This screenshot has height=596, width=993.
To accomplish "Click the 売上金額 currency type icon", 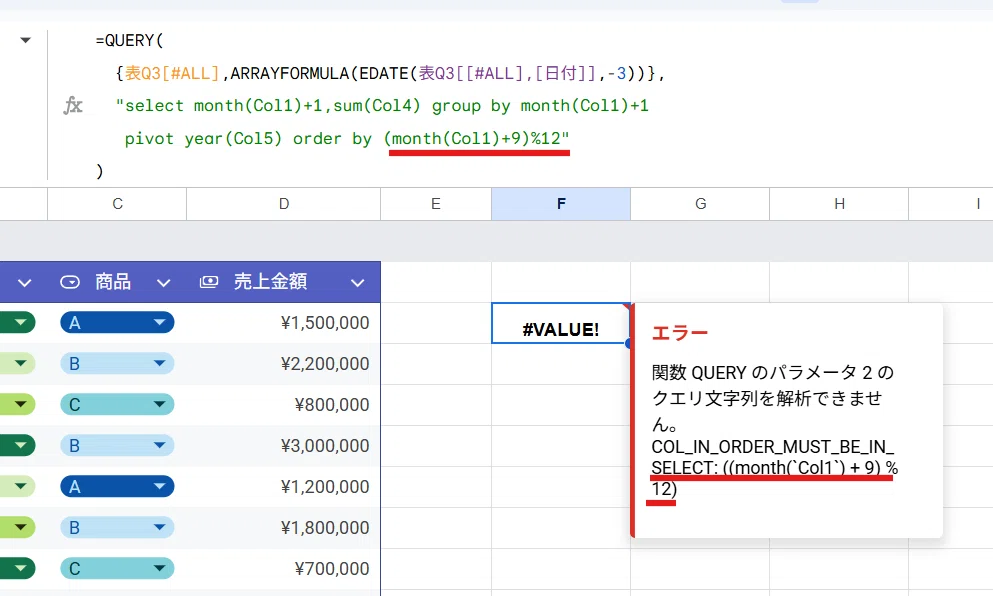I will (209, 282).
